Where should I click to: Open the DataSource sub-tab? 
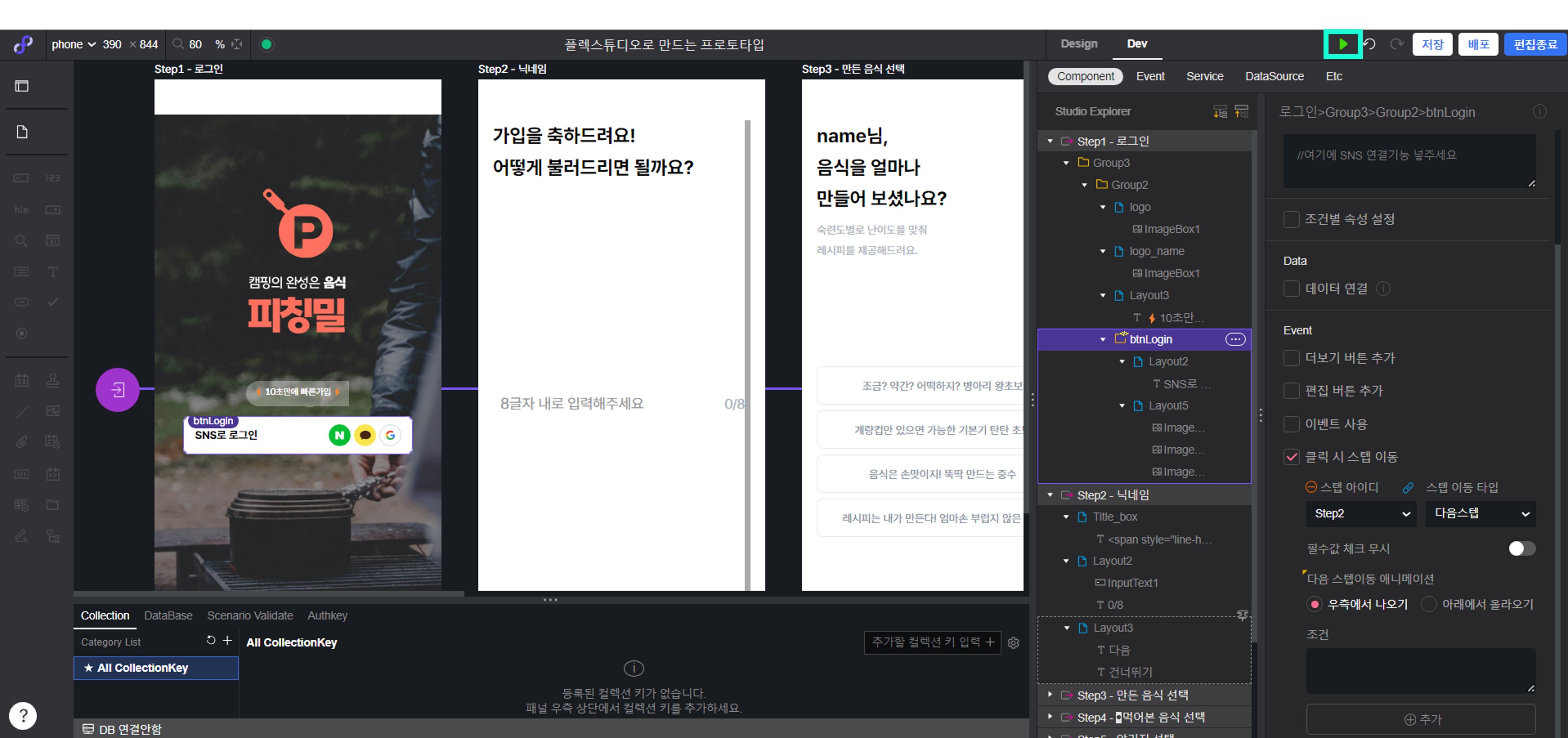click(1274, 76)
